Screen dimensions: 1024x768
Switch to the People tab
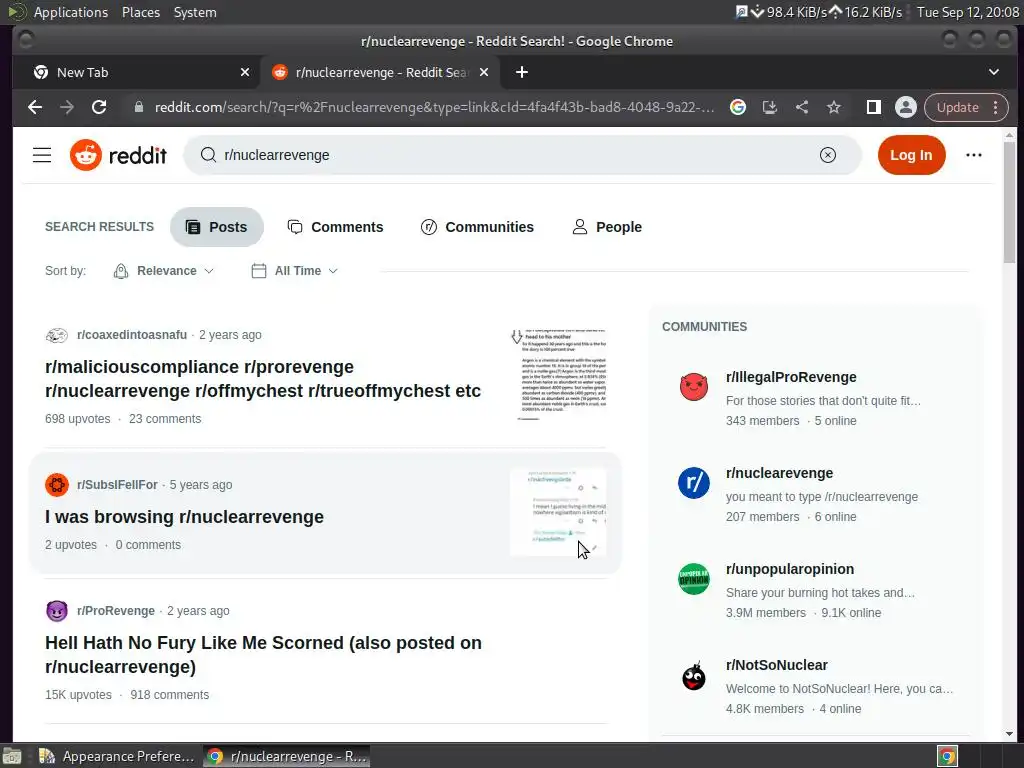(x=607, y=227)
